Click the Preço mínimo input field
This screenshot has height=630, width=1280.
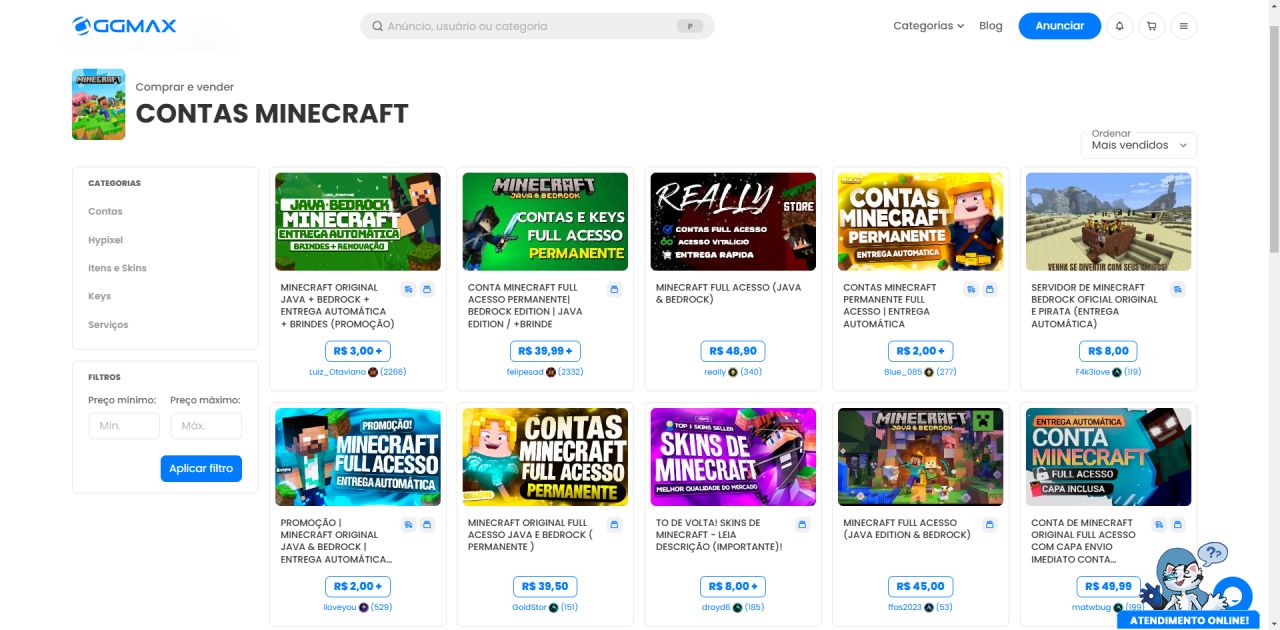pyautogui.click(x=124, y=425)
